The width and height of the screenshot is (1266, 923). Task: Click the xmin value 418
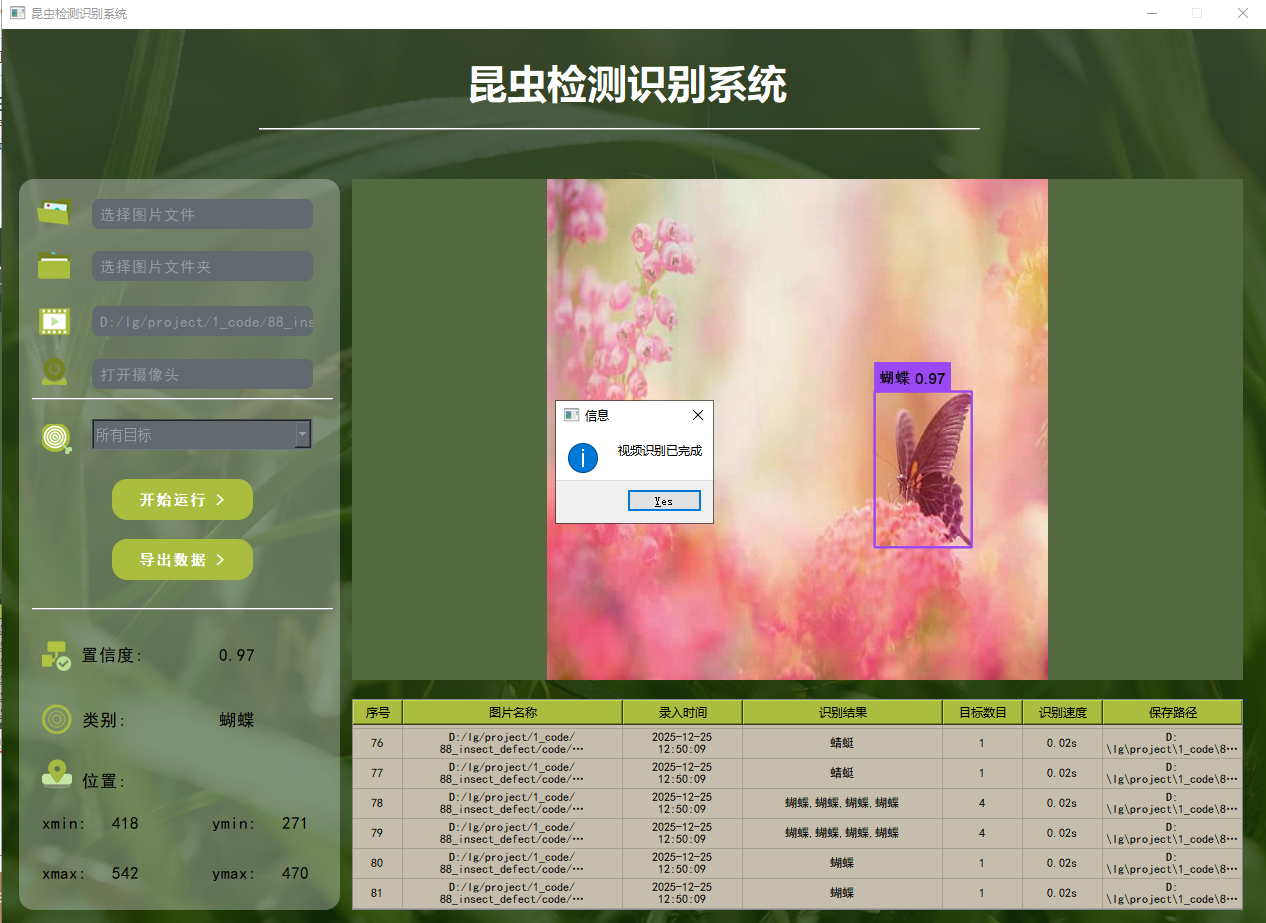coord(125,824)
